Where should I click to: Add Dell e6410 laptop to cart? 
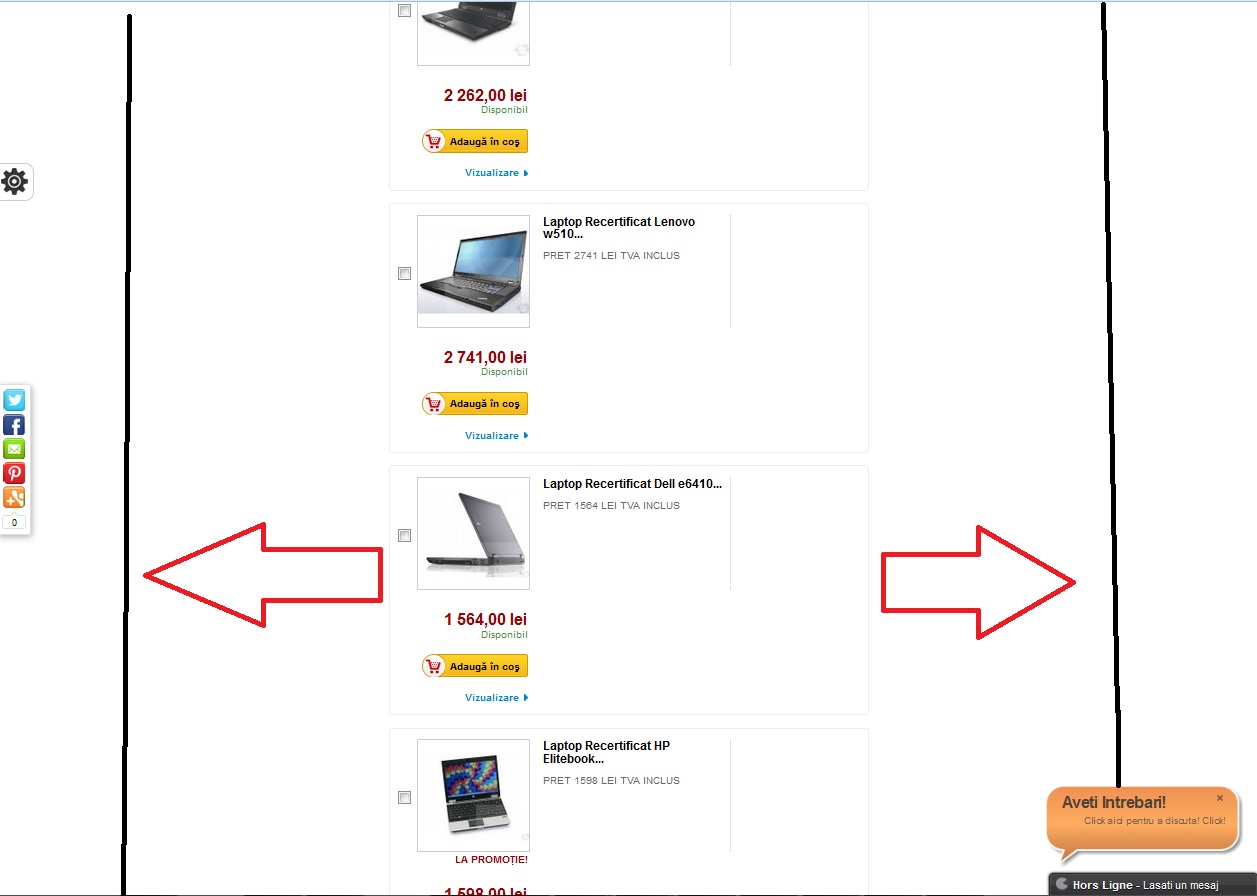[474, 666]
